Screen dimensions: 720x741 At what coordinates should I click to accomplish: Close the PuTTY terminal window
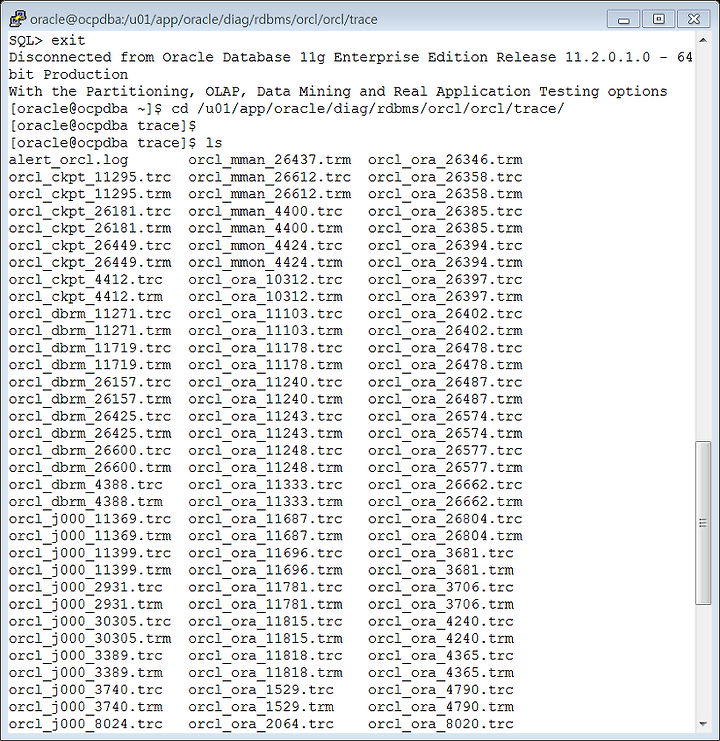click(x=693, y=19)
